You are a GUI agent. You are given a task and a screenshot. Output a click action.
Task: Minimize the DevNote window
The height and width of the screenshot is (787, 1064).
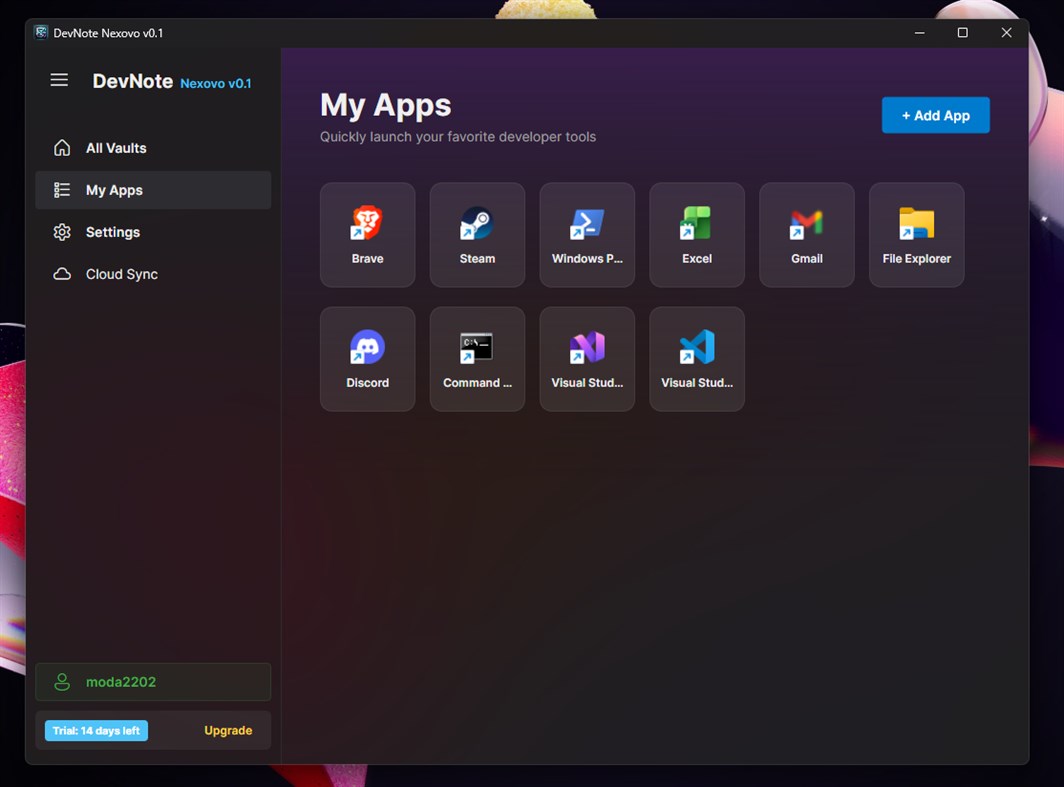919,33
